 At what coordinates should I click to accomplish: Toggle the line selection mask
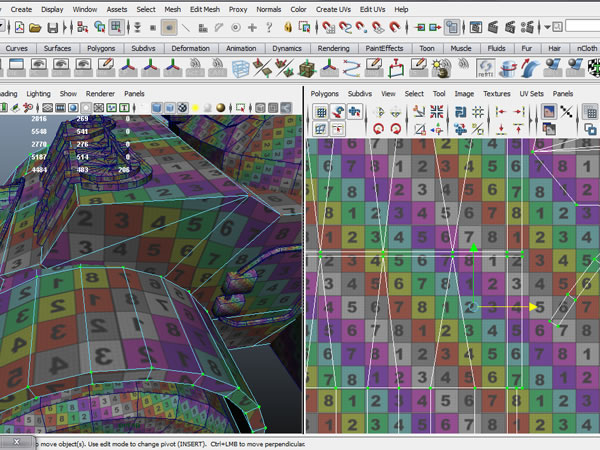coord(186,28)
